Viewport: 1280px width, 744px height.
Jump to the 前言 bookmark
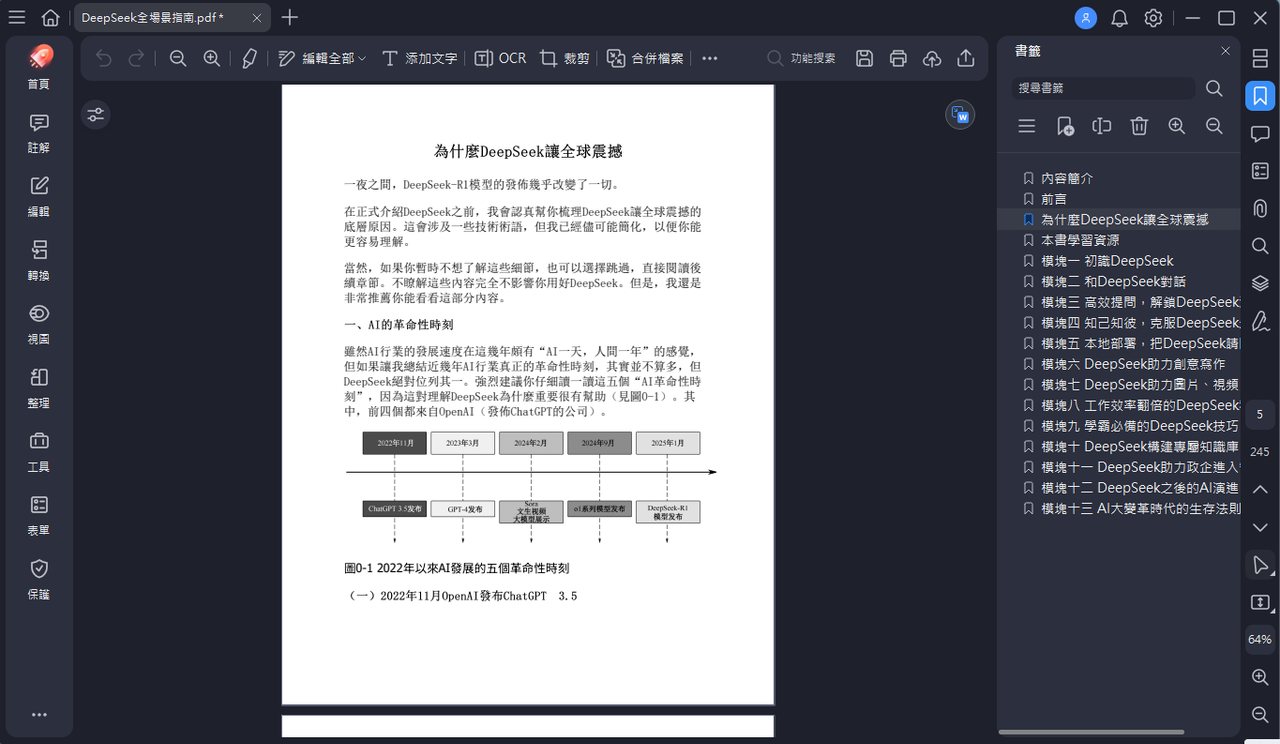tap(1054, 199)
